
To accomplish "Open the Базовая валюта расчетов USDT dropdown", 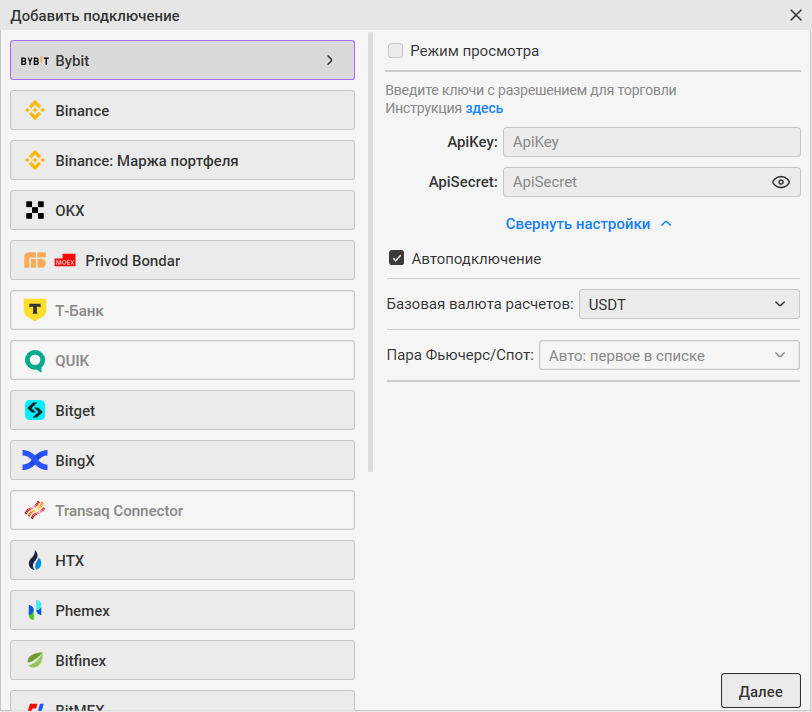I will point(689,304).
